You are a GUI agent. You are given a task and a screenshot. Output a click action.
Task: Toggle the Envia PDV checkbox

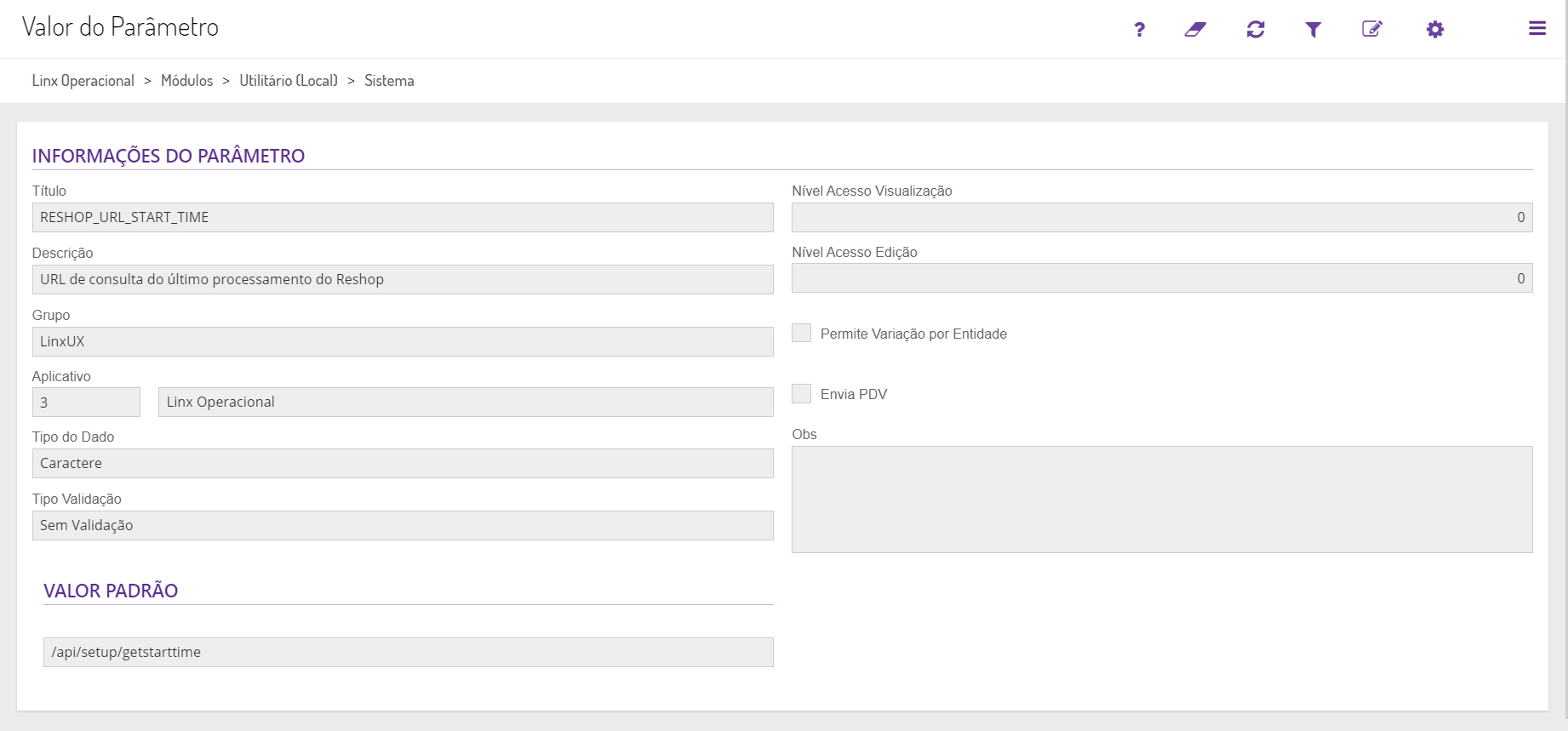tap(802, 393)
